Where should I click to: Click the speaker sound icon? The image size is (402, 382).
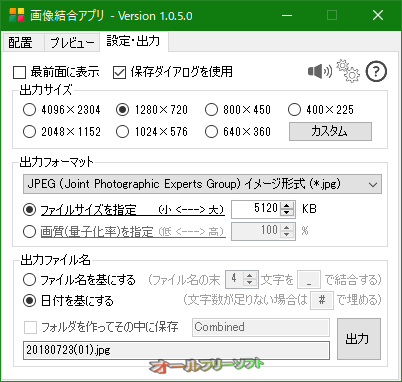(x=320, y=71)
